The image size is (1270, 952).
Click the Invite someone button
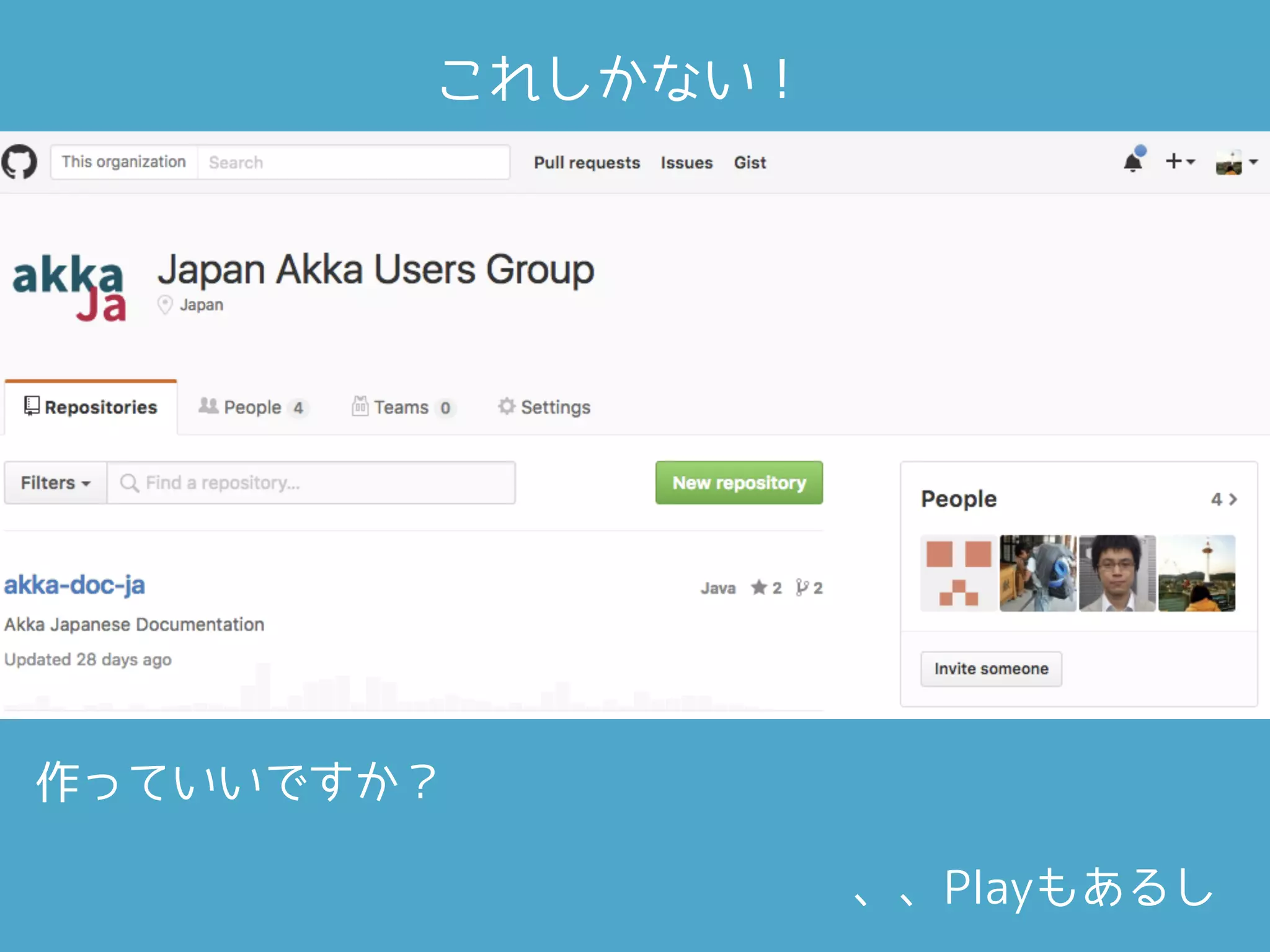[x=991, y=669]
